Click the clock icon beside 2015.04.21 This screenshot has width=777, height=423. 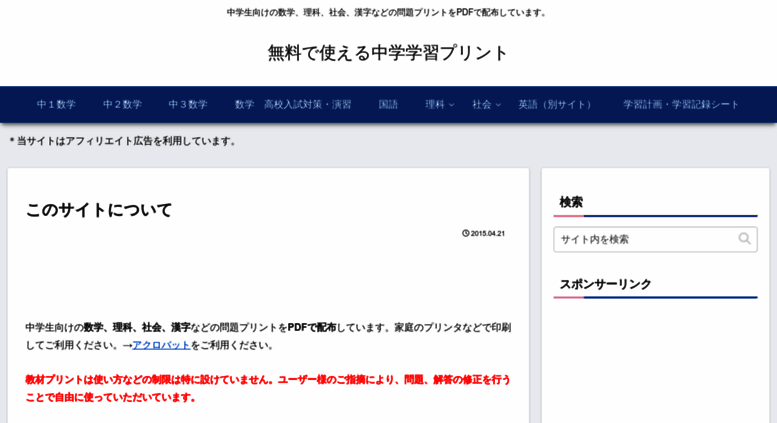(x=465, y=233)
